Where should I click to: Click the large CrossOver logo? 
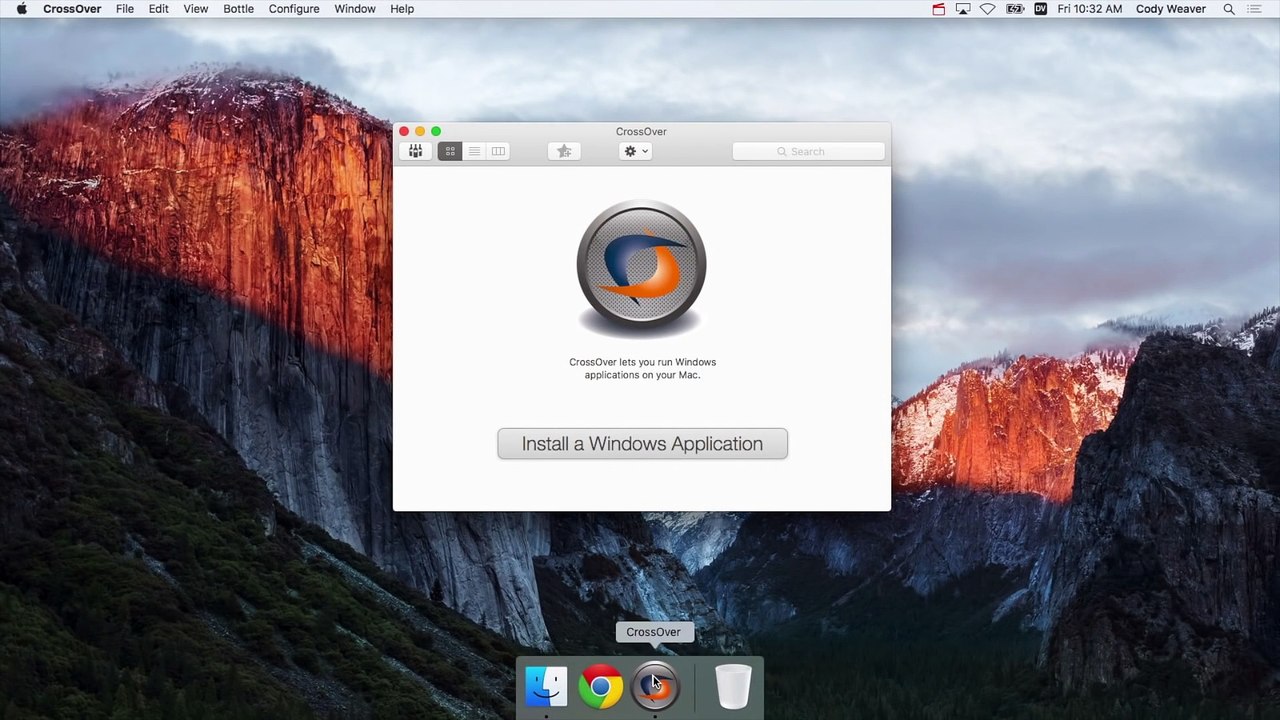click(x=642, y=268)
